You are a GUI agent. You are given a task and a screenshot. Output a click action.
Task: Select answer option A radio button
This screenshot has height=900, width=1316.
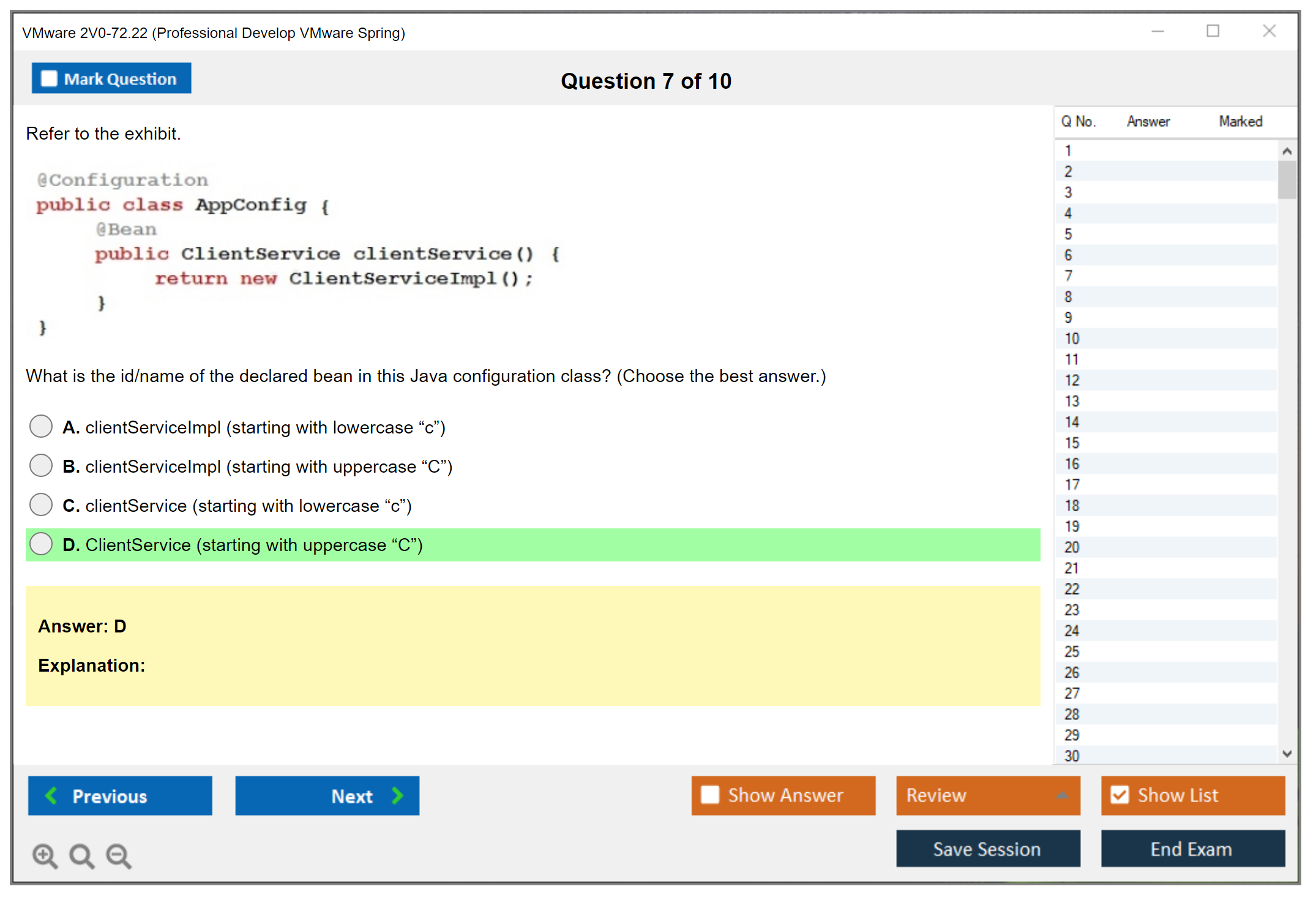click(41, 426)
